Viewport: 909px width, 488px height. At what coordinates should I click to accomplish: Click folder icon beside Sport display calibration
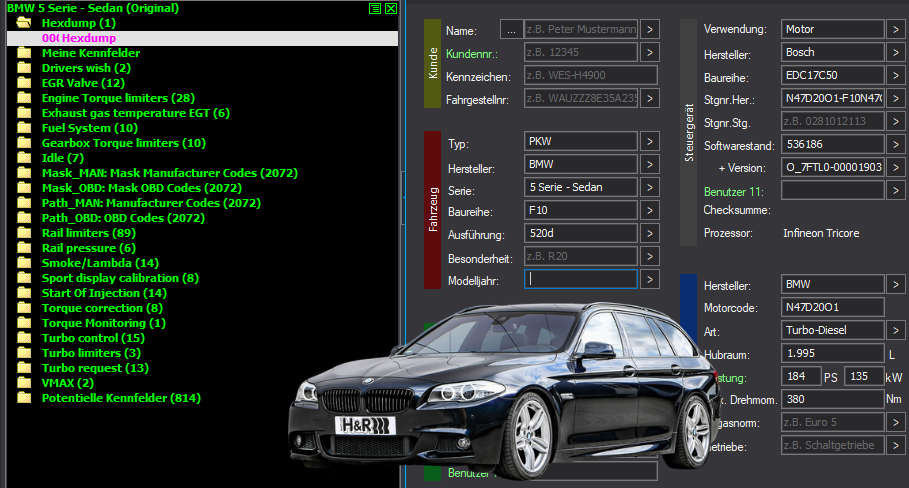[x=24, y=278]
